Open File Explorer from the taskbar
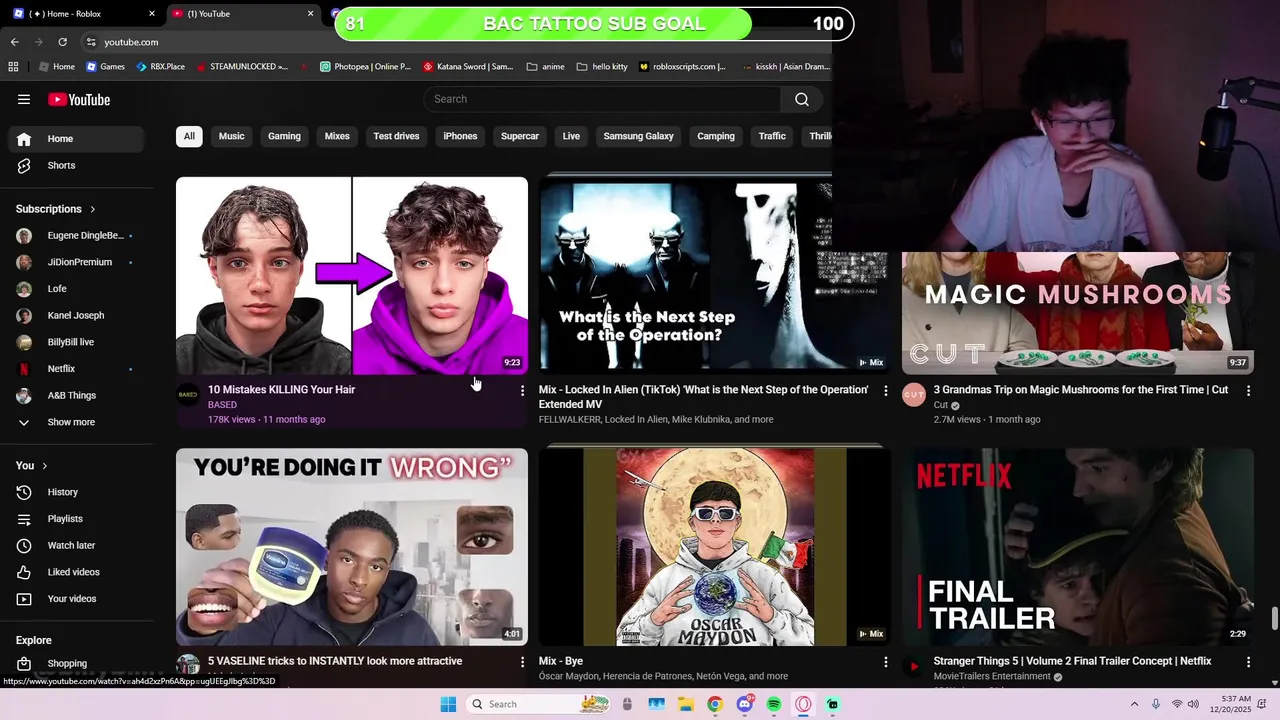Viewport: 1280px width, 720px height. coord(686,704)
